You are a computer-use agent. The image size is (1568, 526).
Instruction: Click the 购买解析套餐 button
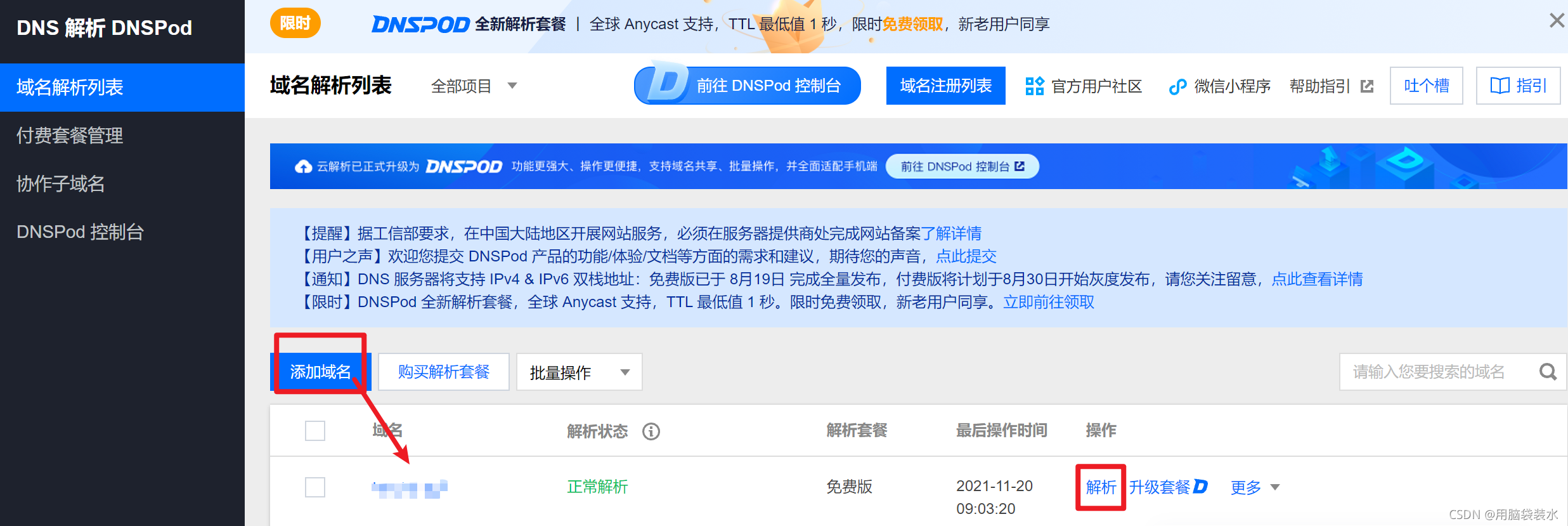444,372
